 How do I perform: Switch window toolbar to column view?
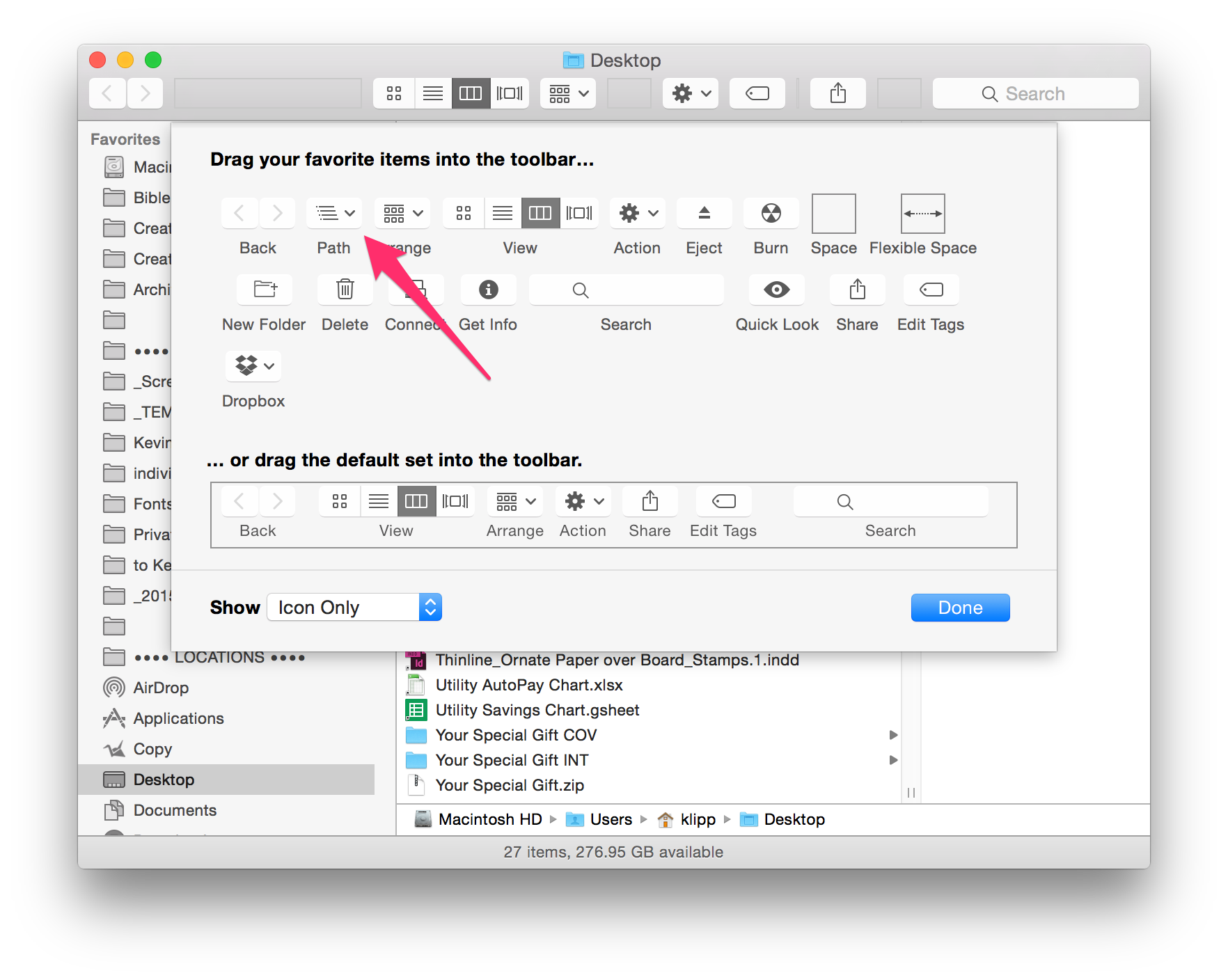click(471, 93)
